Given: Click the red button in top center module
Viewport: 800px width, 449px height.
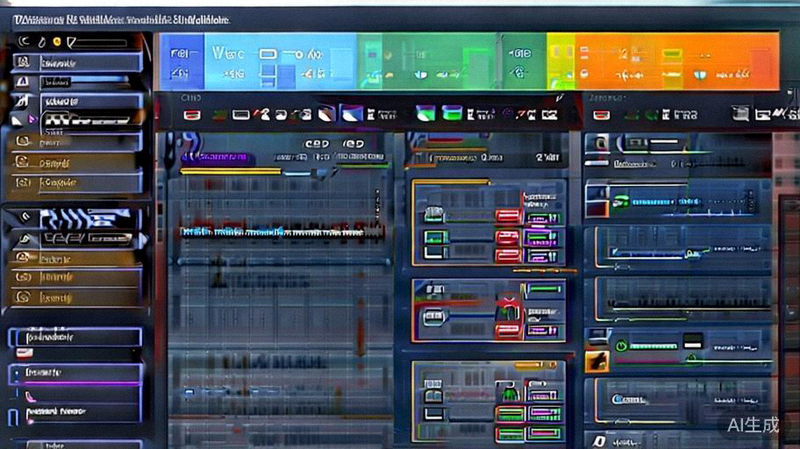Looking at the screenshot, I should click(508, 216).
